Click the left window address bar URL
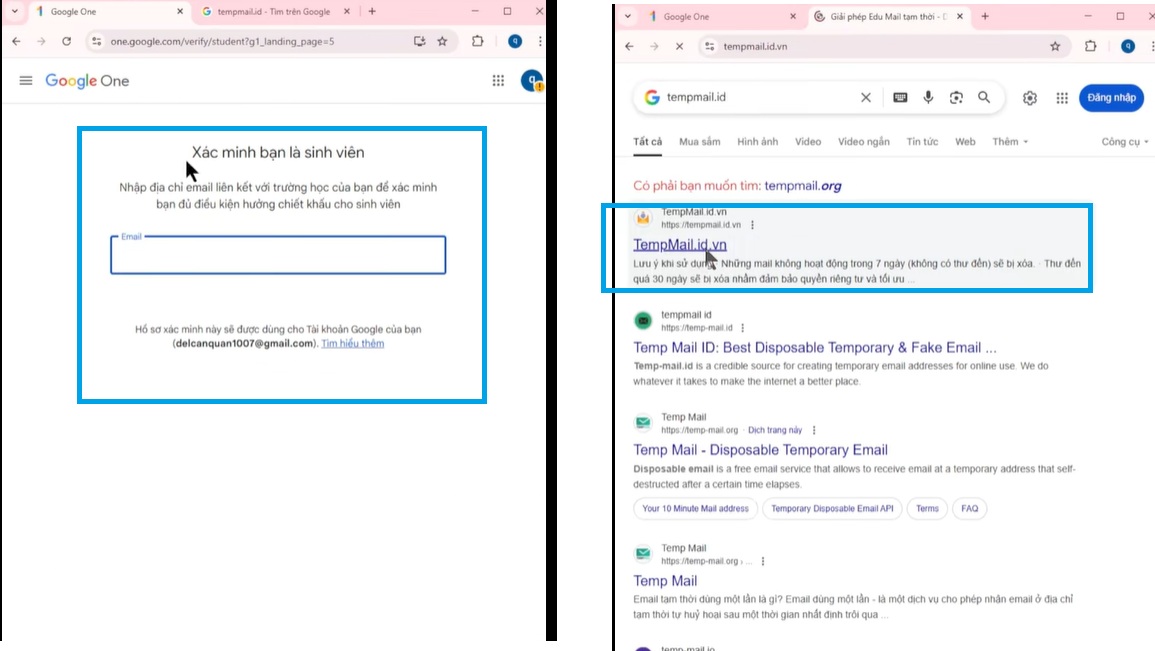Screen dimensions: 1155x651 click(222, 41)
